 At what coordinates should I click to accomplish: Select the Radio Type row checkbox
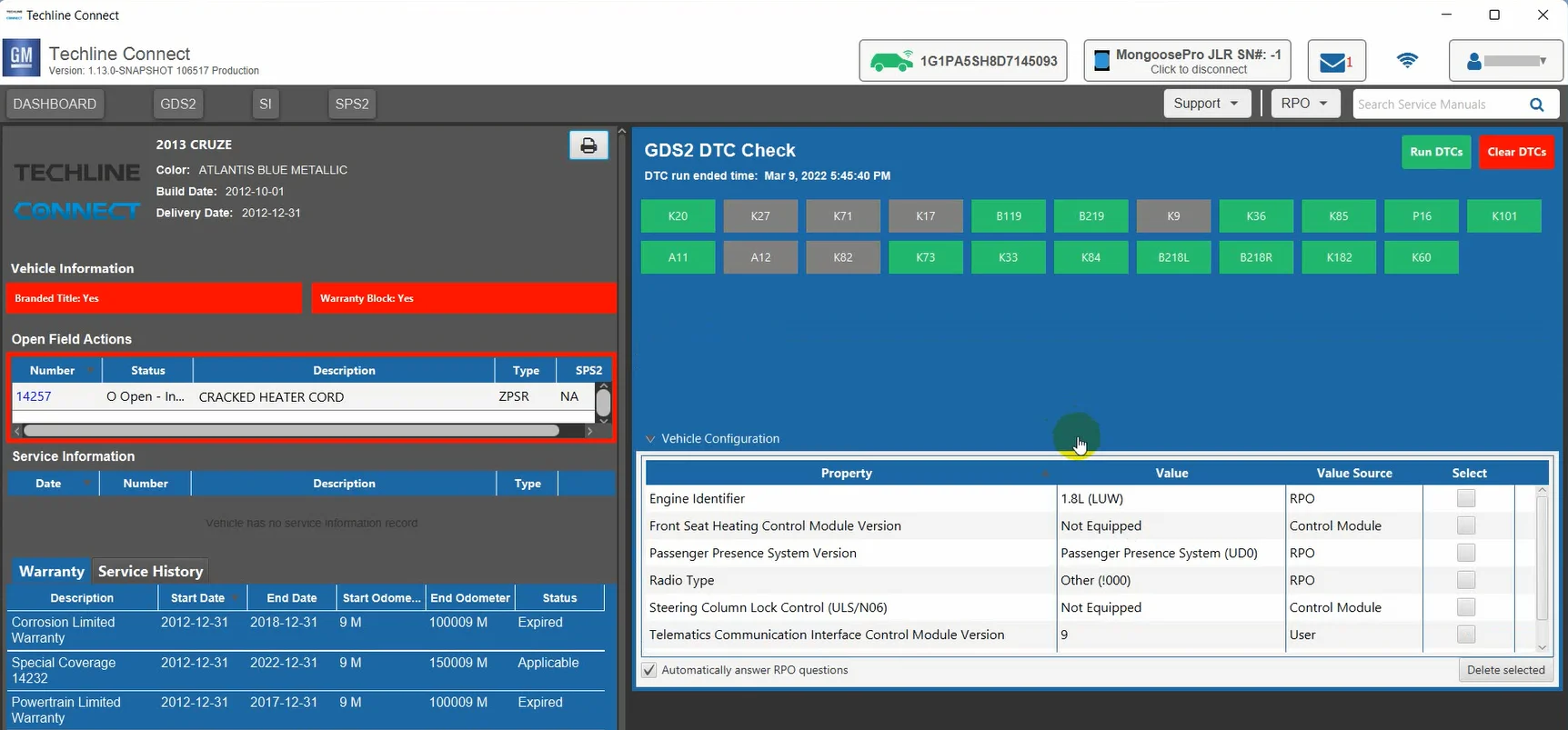(x=1465, y=580)
